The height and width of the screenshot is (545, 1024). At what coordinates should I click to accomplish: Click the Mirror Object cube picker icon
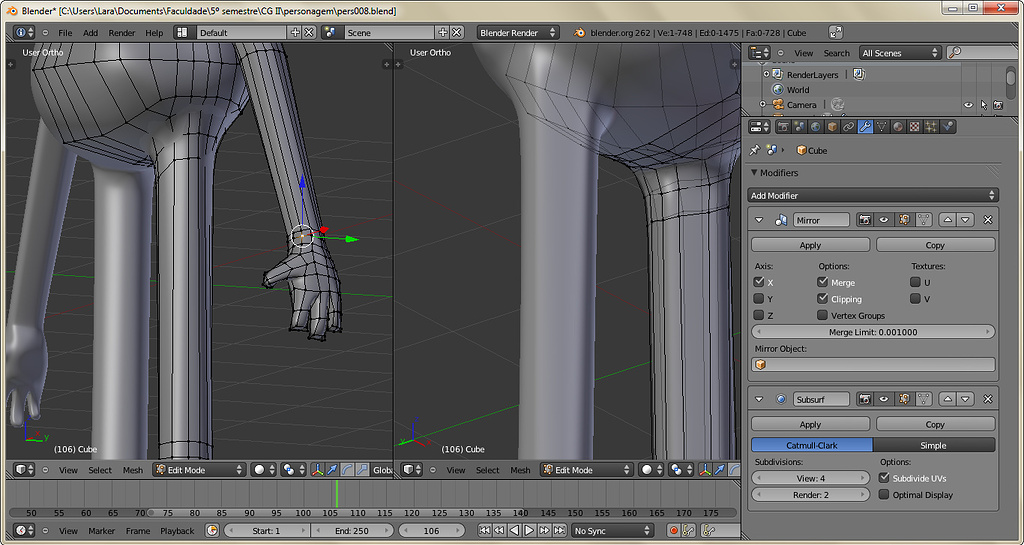pos(760,365)
